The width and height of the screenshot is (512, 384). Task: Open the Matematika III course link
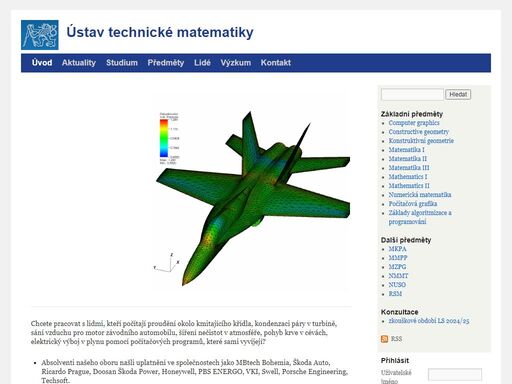point(409,168)
